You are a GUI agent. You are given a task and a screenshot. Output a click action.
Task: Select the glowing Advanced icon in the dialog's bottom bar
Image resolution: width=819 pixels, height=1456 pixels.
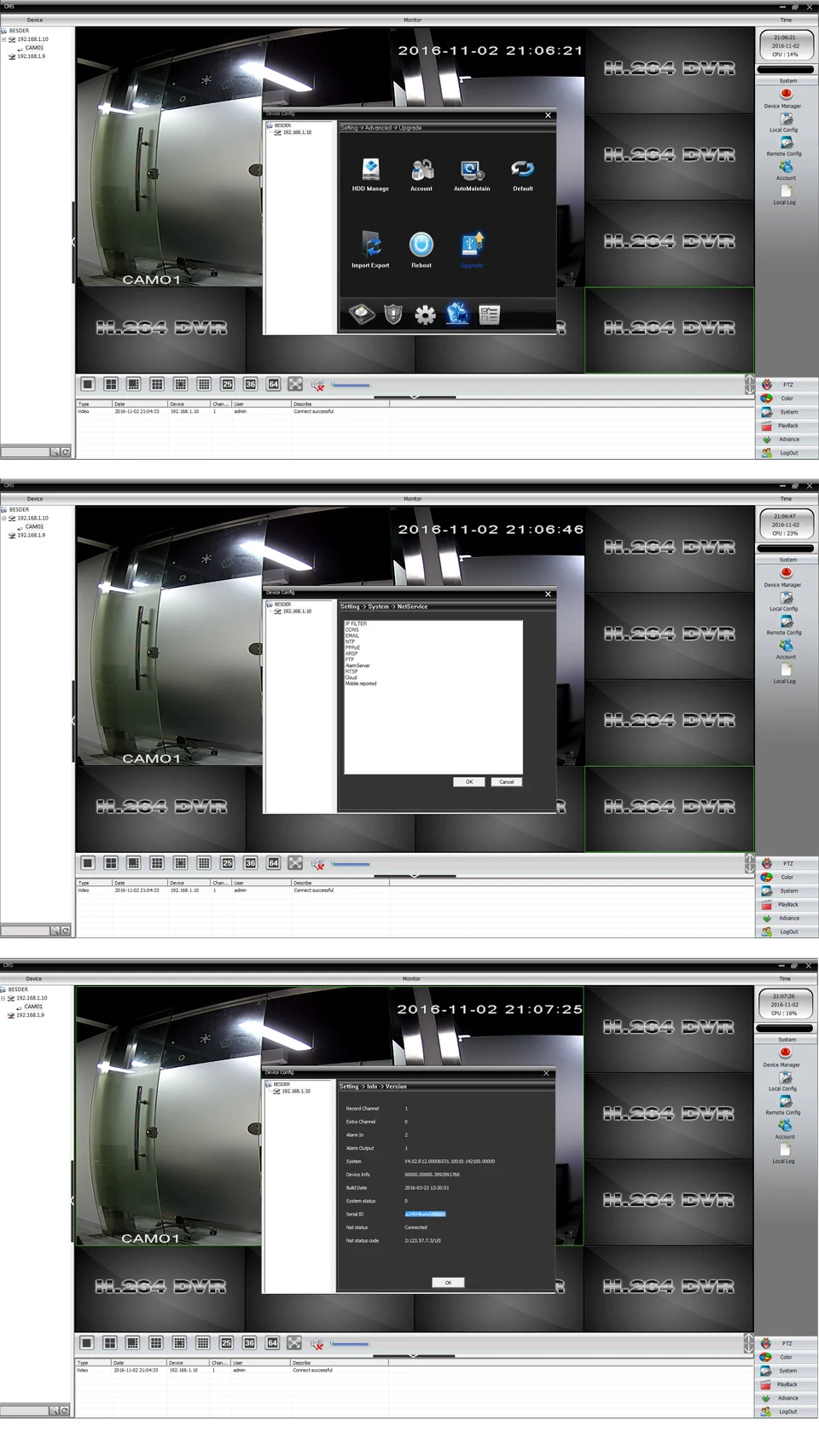tap(457, 314)
